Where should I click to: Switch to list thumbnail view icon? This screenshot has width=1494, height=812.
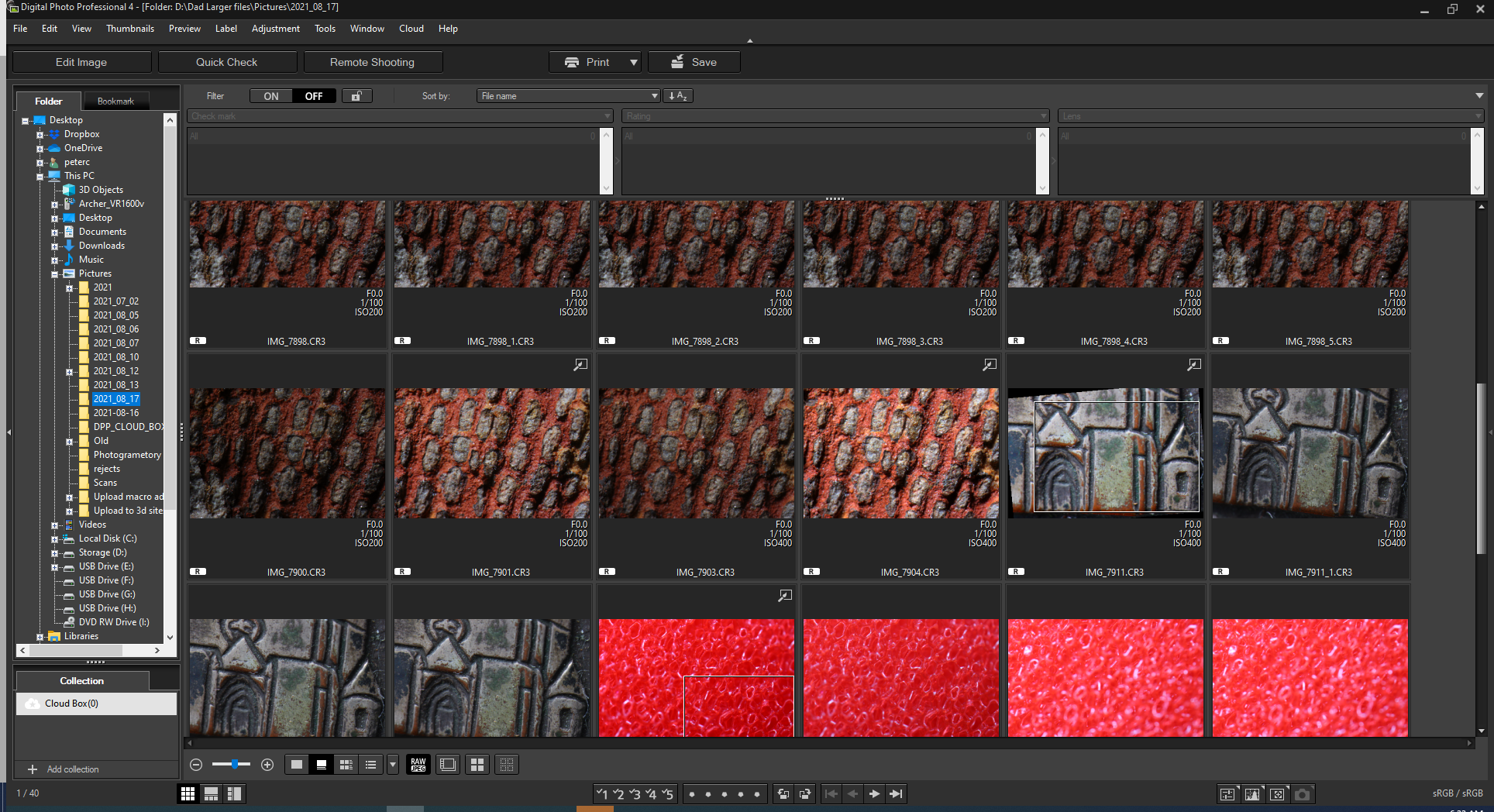click(x=371, y=765)
